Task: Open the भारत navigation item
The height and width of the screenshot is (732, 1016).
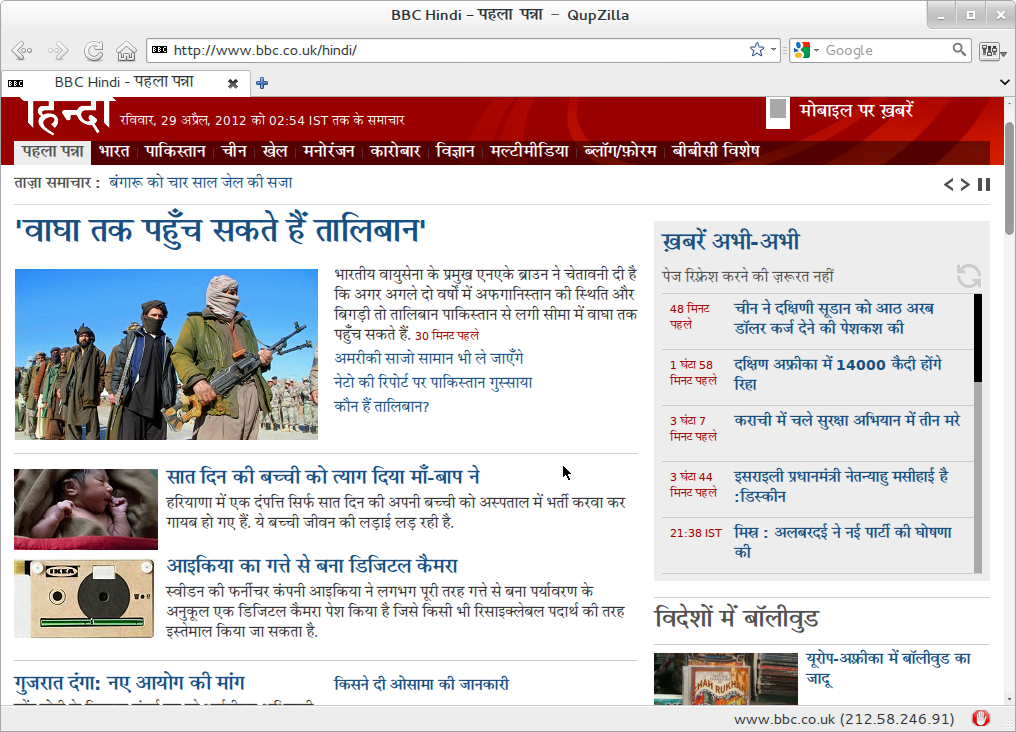Action: (x=114, y=152)
